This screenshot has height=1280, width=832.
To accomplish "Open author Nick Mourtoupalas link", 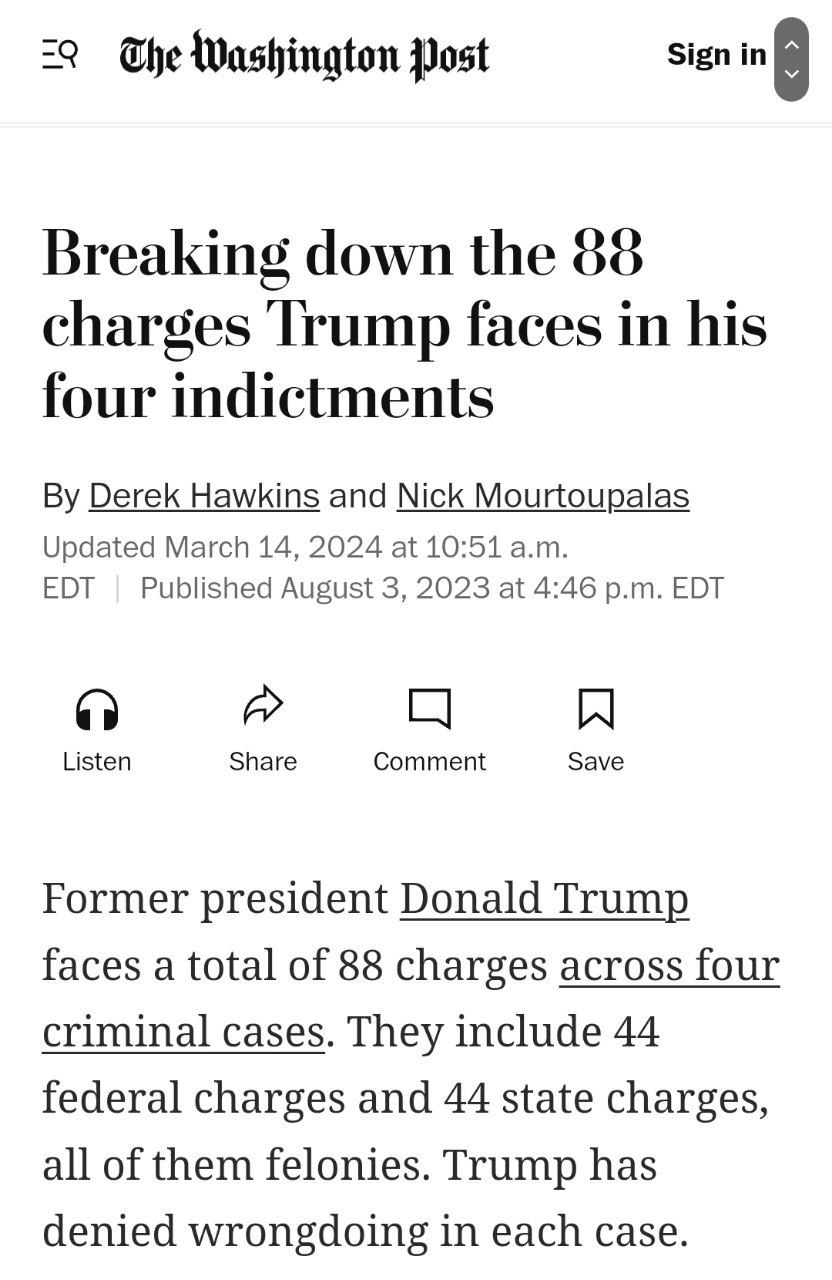I will click(543, 495).
